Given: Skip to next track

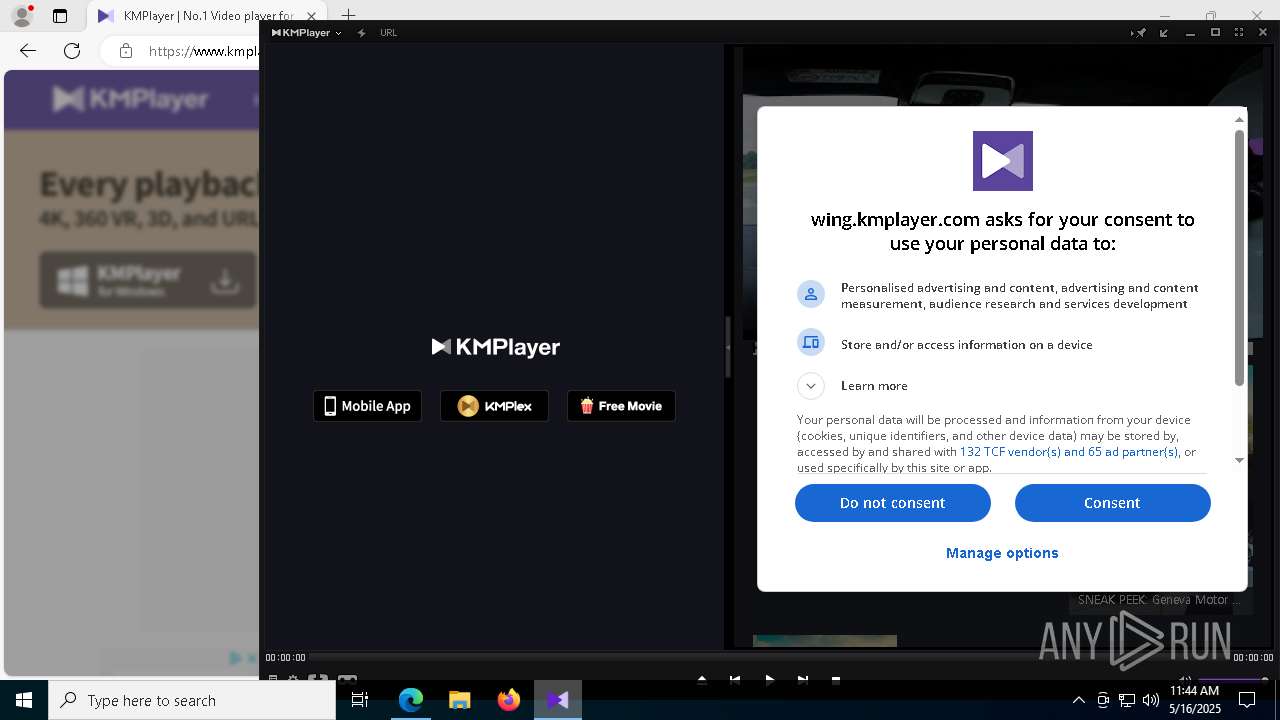Looking at the screenshot, I should click(802, 680).
